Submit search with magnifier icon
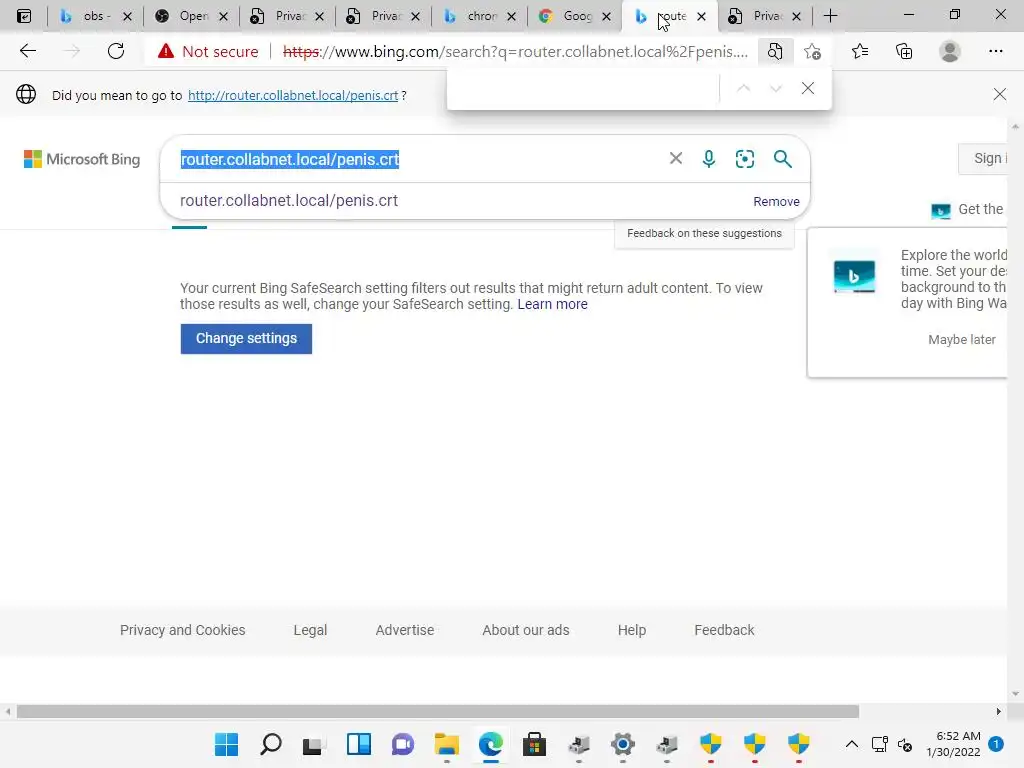The width and height of the screenshot is (1024, 768). tap(782, 159)
